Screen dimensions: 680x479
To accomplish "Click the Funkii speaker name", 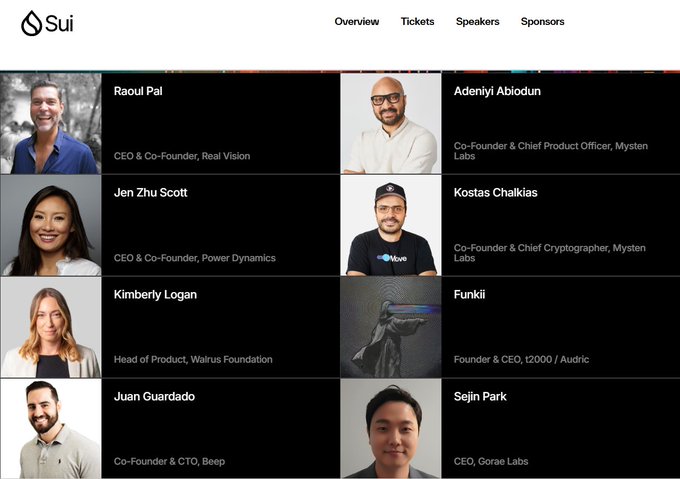I will point(469,294).
